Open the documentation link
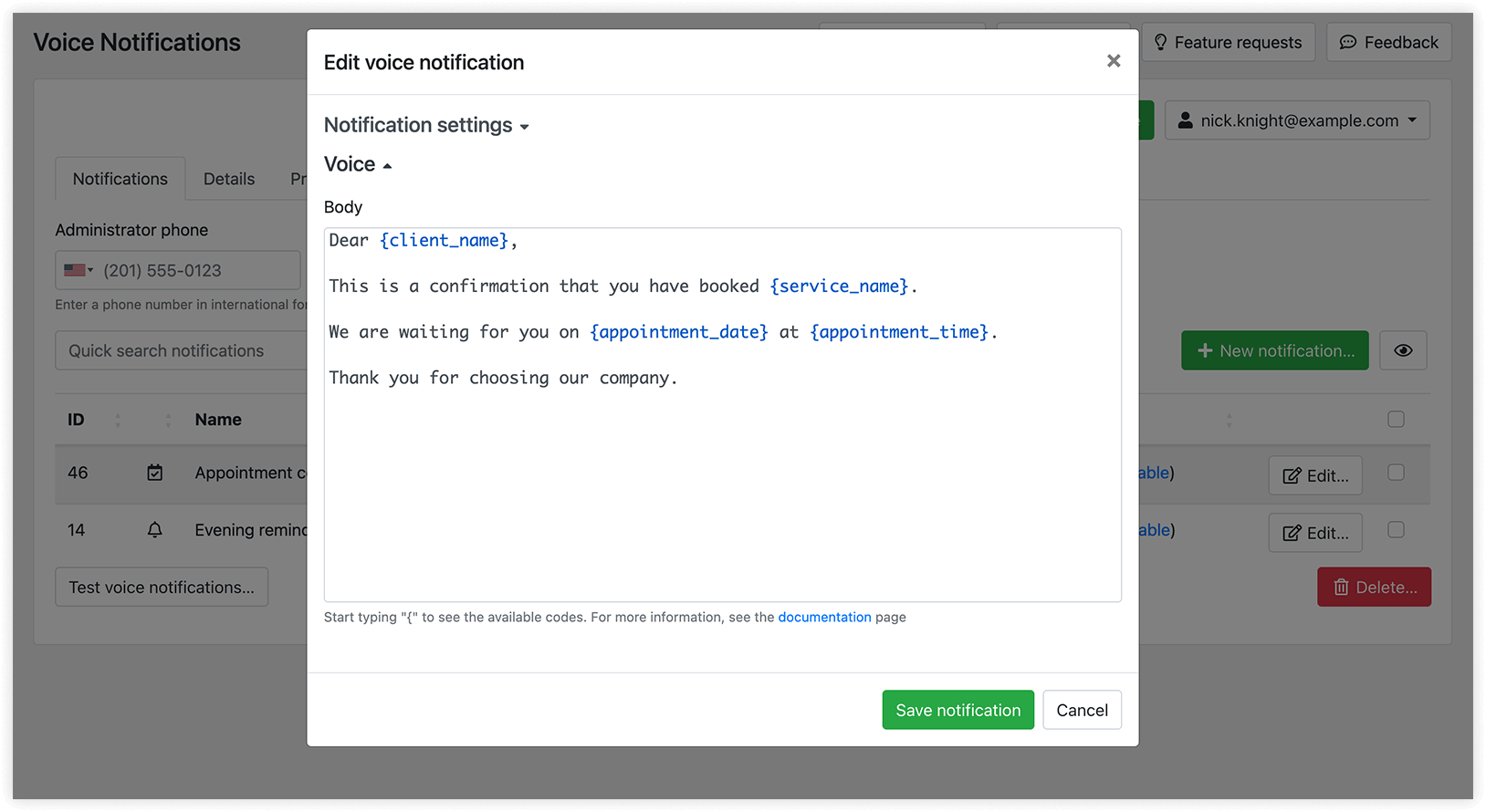Viewport: 1486px width, 812px height. (x=824, y=617)
